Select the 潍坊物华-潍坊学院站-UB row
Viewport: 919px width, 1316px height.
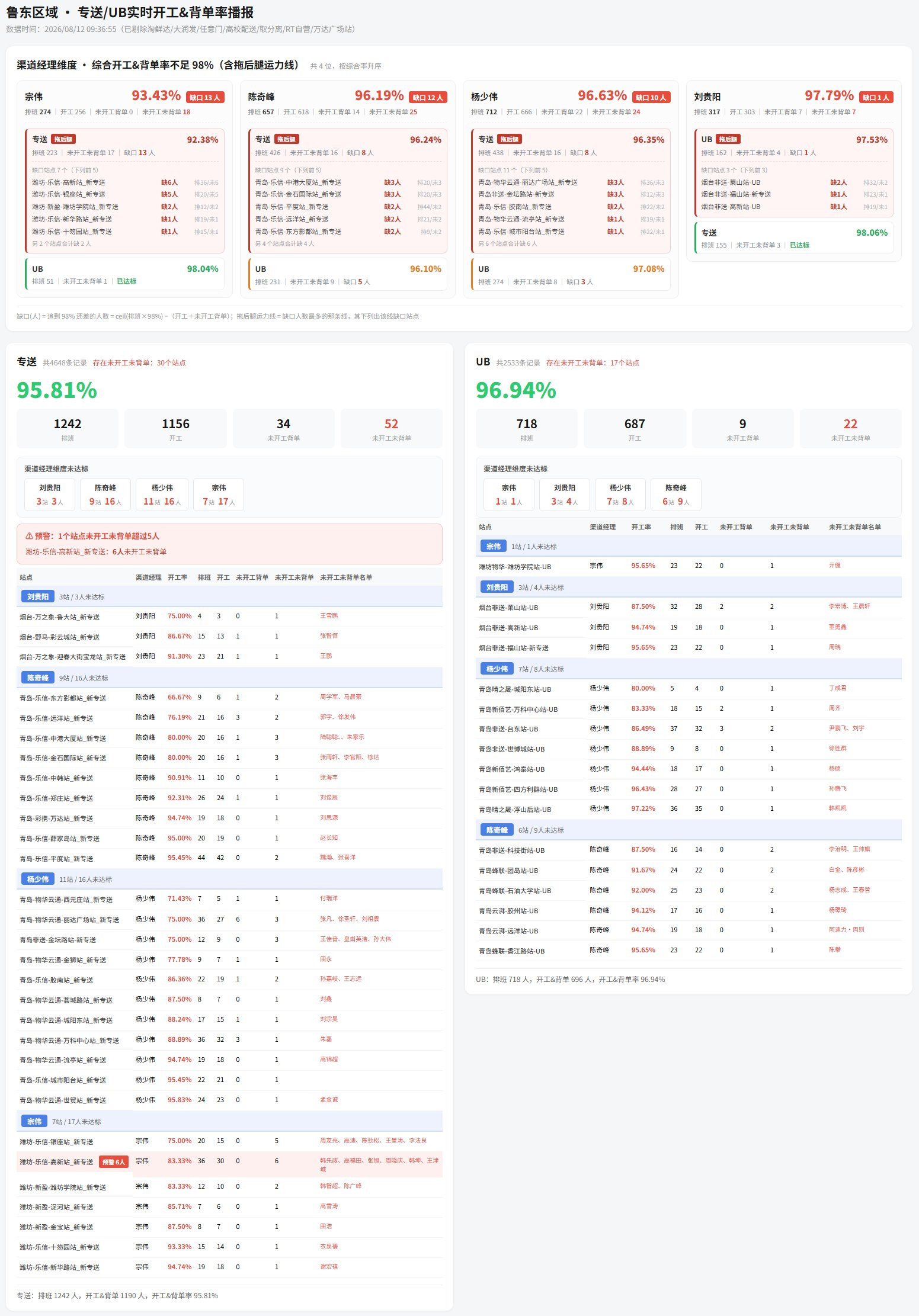pyautogui.click(x=689, y=566)
